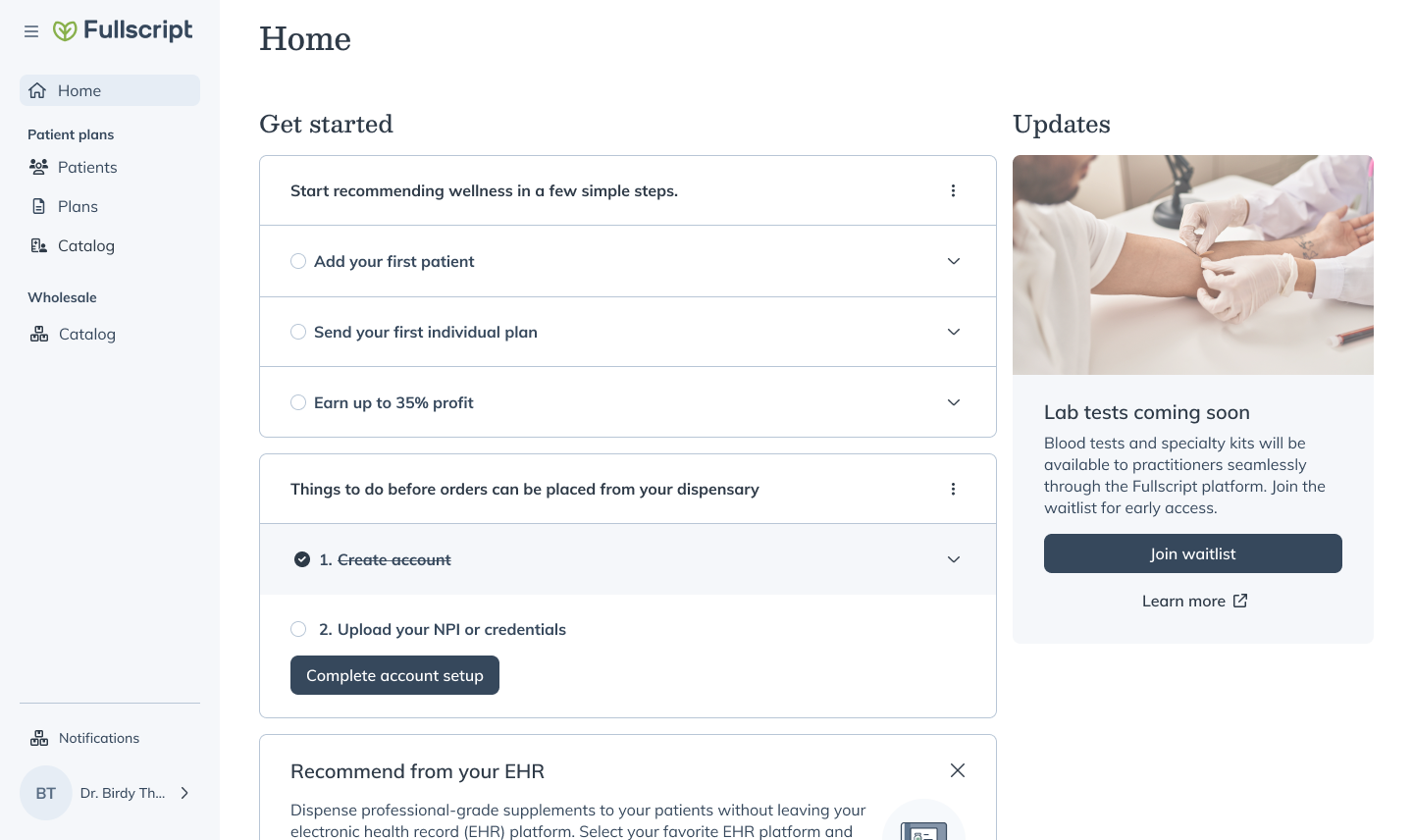Expand the Create account step chevron
This screenshot has width=1413, height=840.
[x=954, y=559]
